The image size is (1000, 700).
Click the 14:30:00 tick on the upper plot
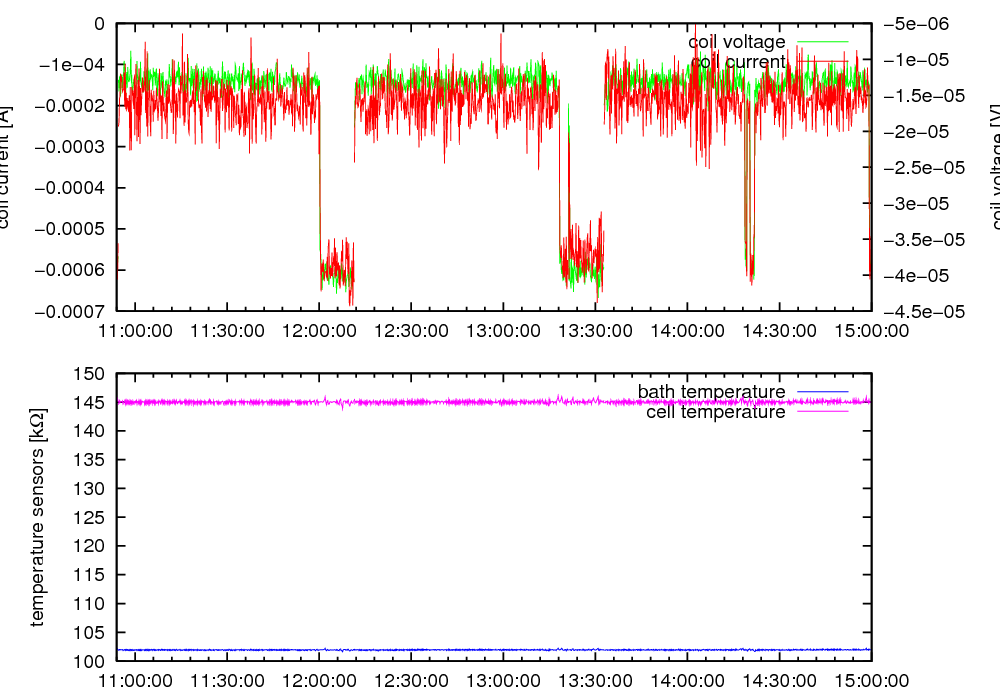point(777,330)
